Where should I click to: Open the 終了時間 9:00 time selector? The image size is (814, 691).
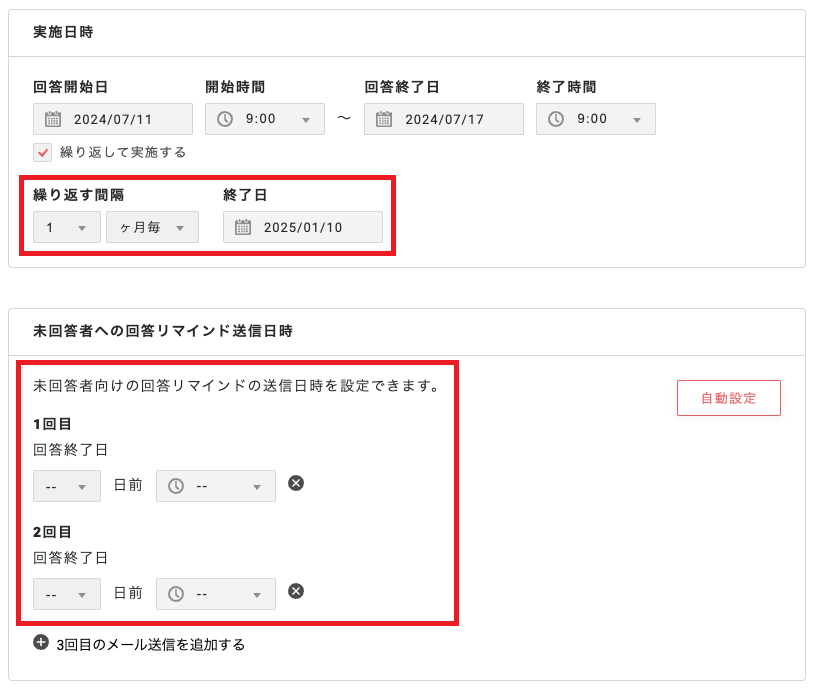[x=600, y=118]
